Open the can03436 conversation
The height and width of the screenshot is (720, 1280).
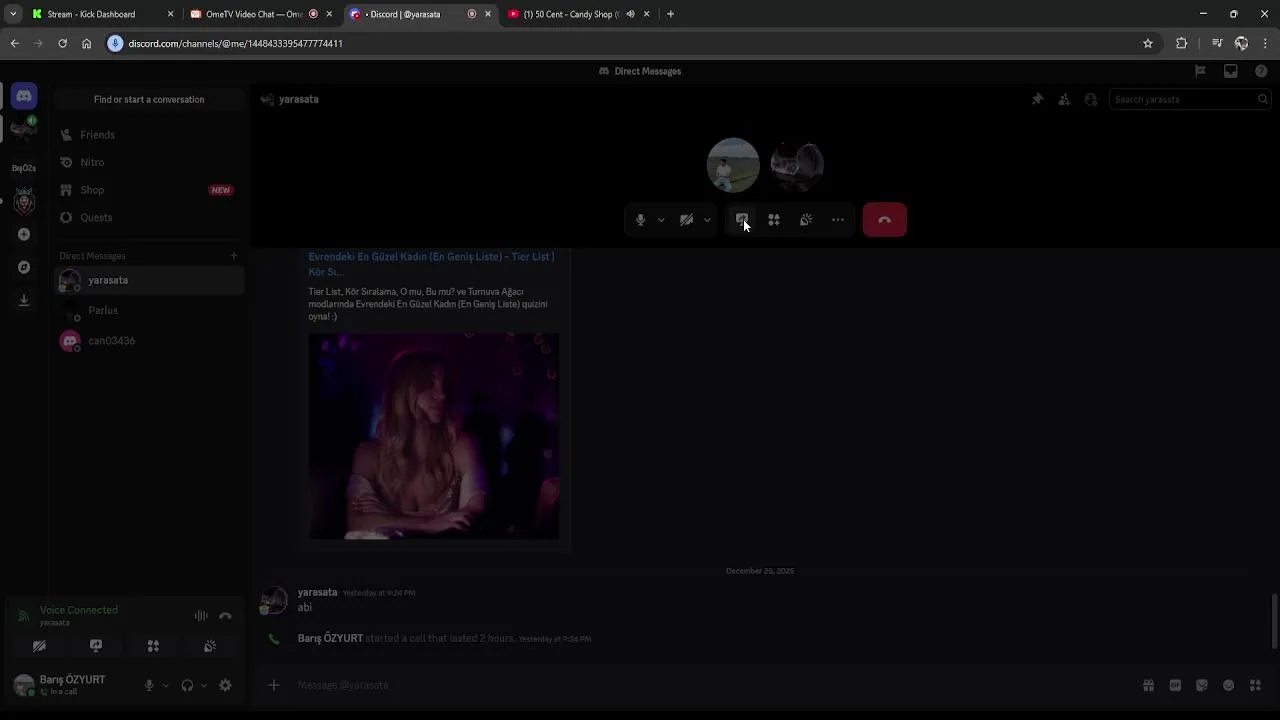coord(149,341)
